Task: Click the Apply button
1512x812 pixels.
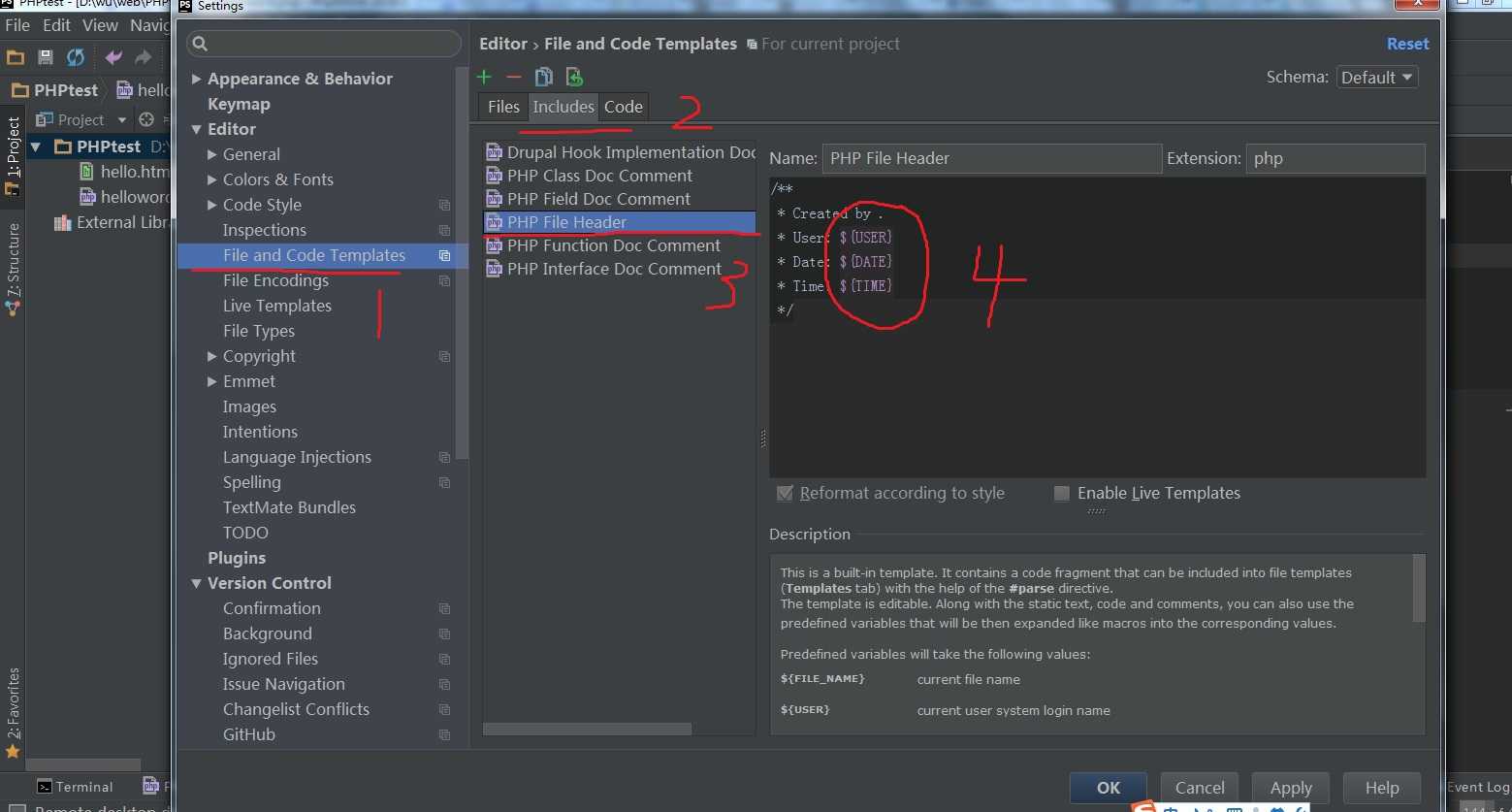Action: tap(1291, 788)
